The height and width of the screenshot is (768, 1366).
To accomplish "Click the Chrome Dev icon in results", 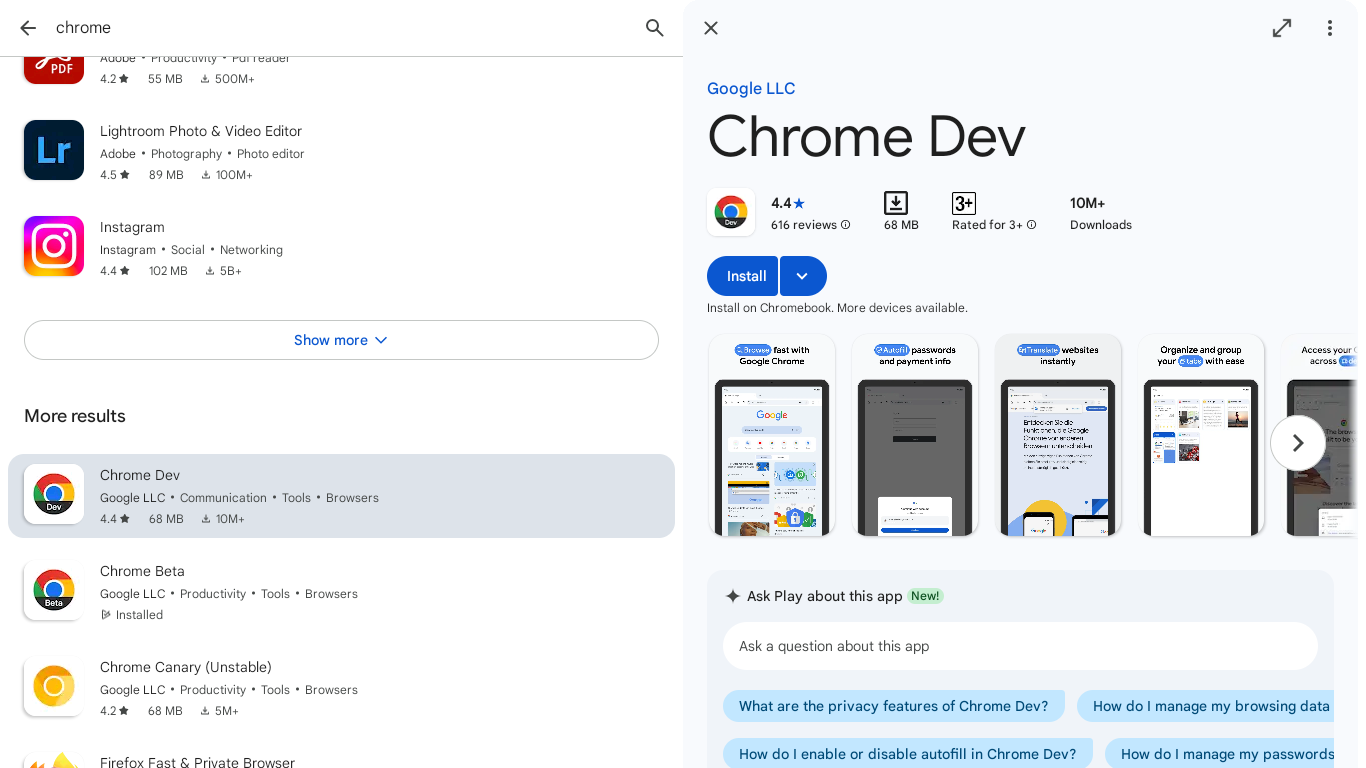I will pyautogui.click(x=54, y=494).
